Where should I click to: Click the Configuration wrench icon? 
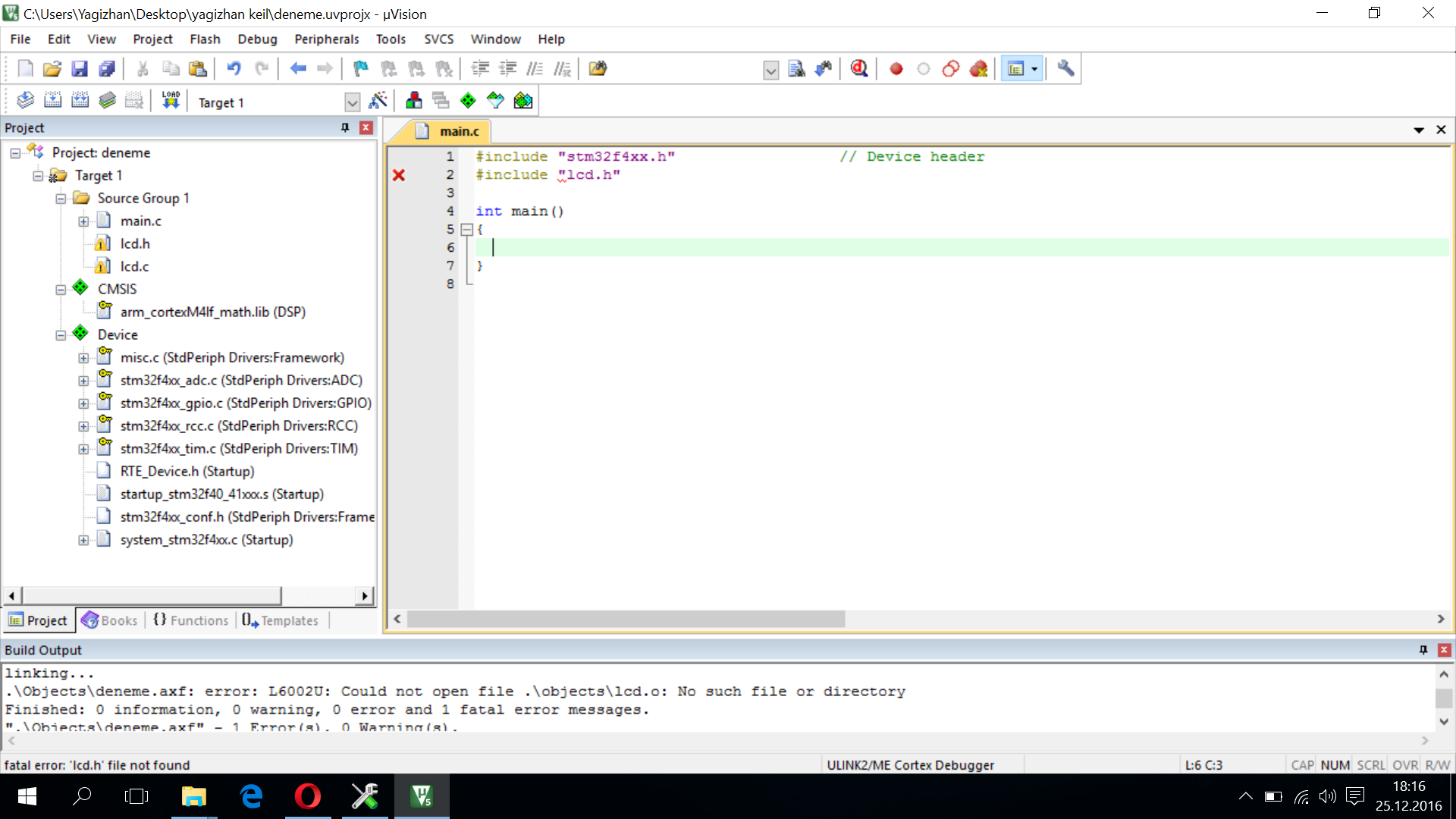pos(1065,69)
